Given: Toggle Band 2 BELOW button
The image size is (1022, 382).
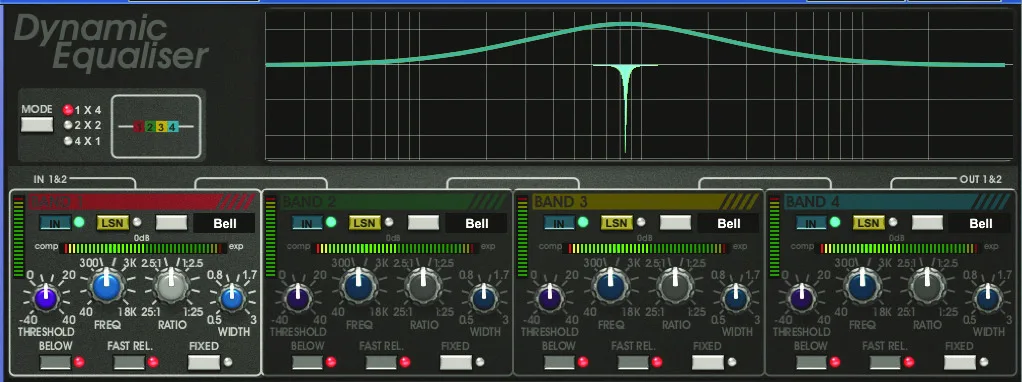Looking at the screenshot, I should [x=308, y=362].
